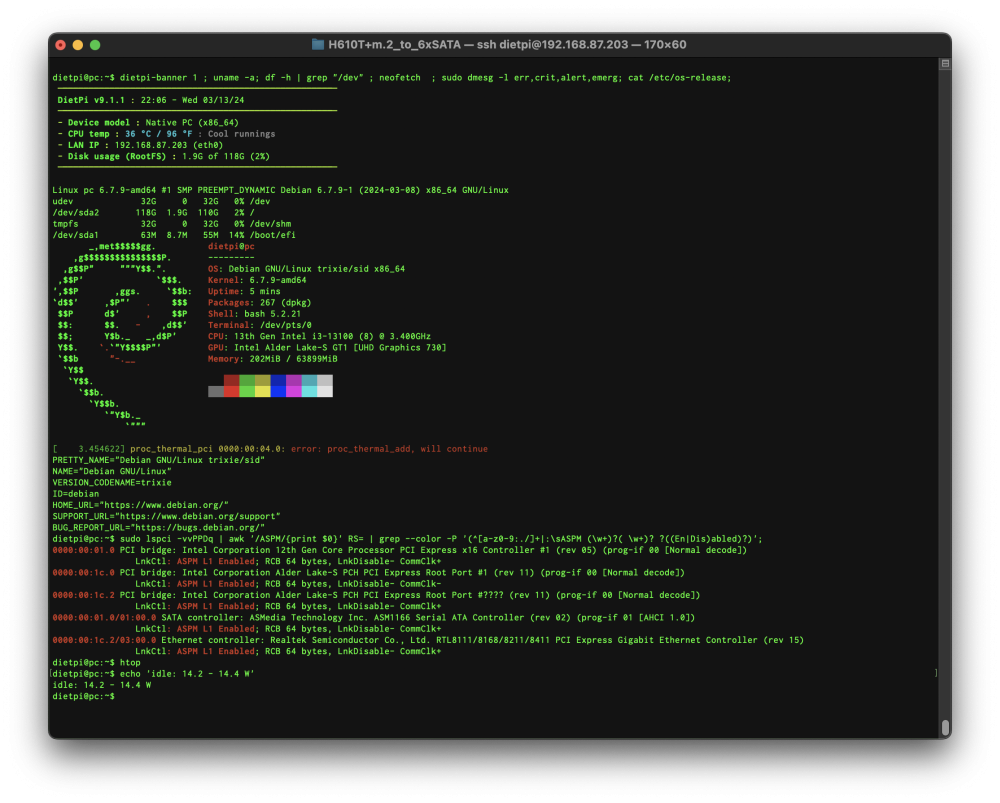Image resolution: width=1000 pixels, height=803 pixels.
Task: Click the window title 'H610T+m.2_to_6xSATA'
Action: tap(394, 45)
